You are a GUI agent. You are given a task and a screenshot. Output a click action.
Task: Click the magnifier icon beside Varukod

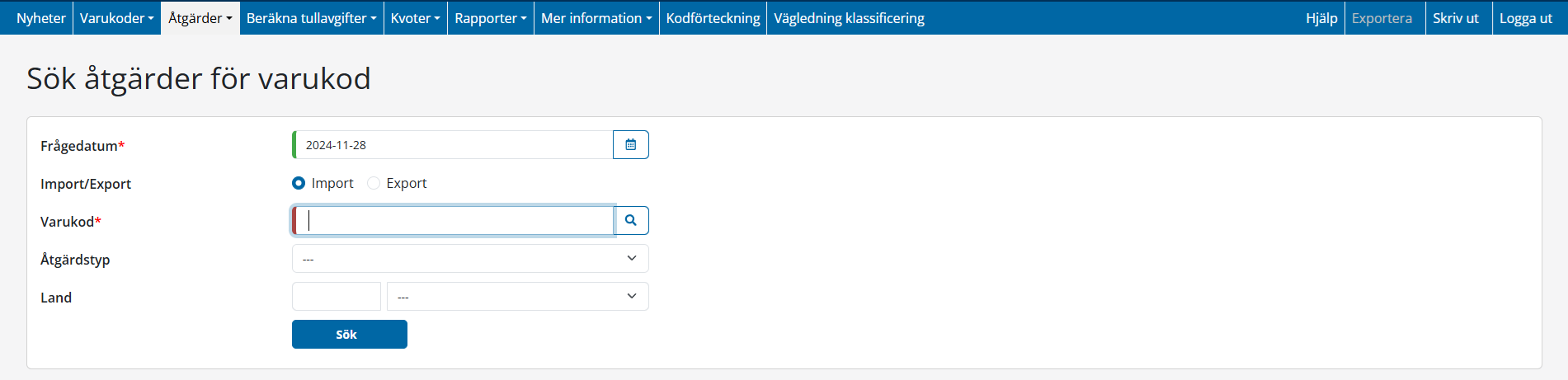(631, 221)
